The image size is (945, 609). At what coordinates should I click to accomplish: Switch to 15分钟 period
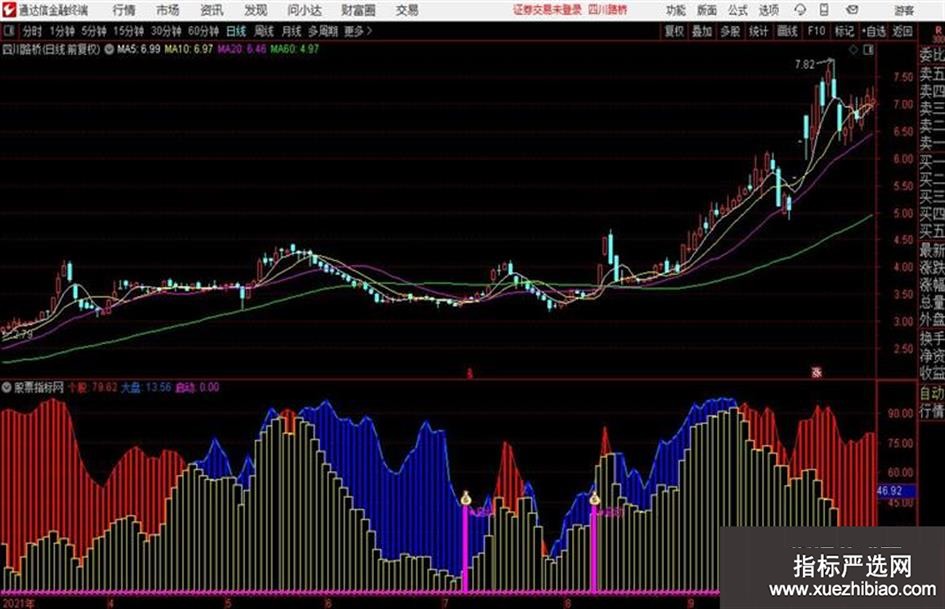tap(128, 31)
